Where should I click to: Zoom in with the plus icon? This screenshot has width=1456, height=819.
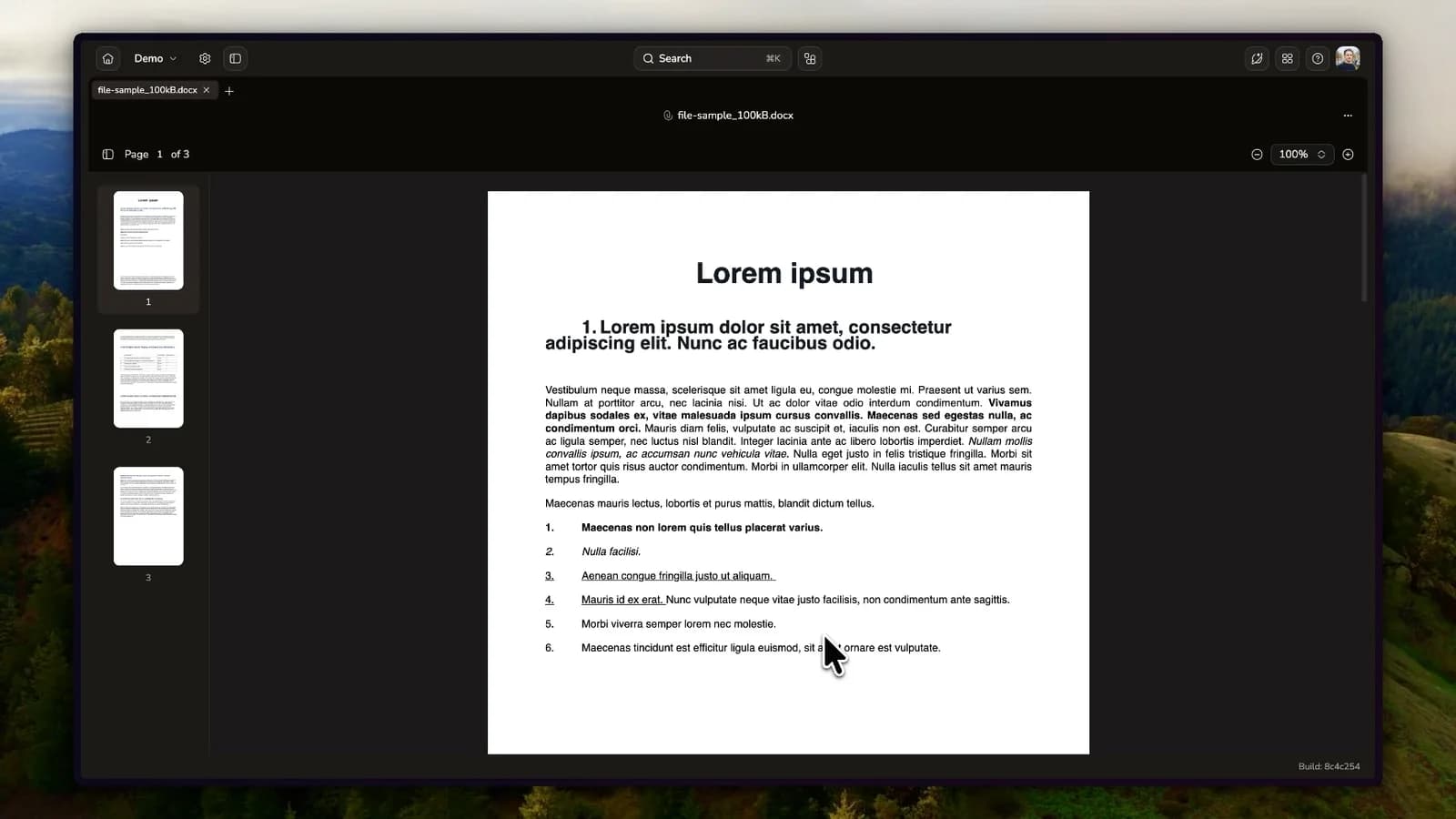tap(1348, 155)
